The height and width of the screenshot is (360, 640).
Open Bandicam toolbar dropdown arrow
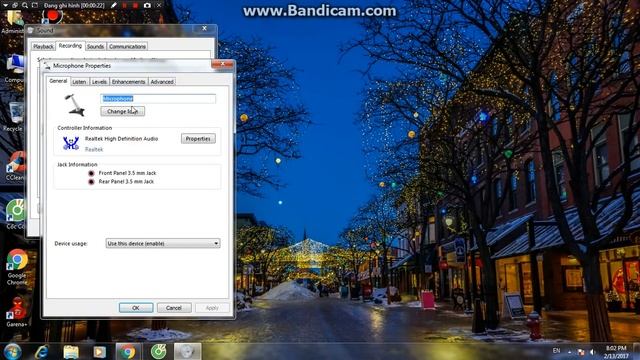click(x=5, y=5)
